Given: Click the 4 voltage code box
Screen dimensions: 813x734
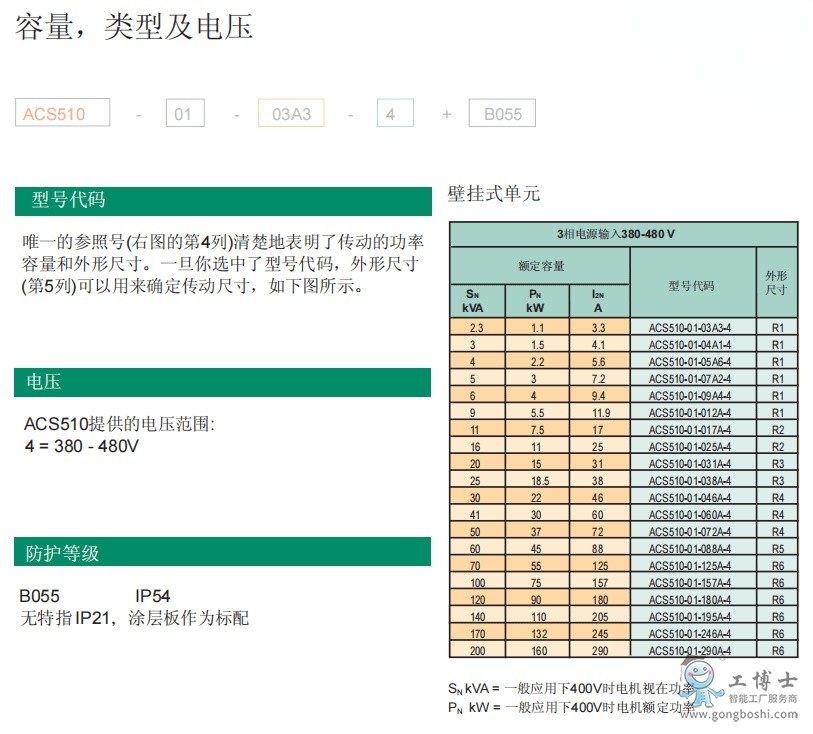Looking at the screenshot, I should 394,113.
